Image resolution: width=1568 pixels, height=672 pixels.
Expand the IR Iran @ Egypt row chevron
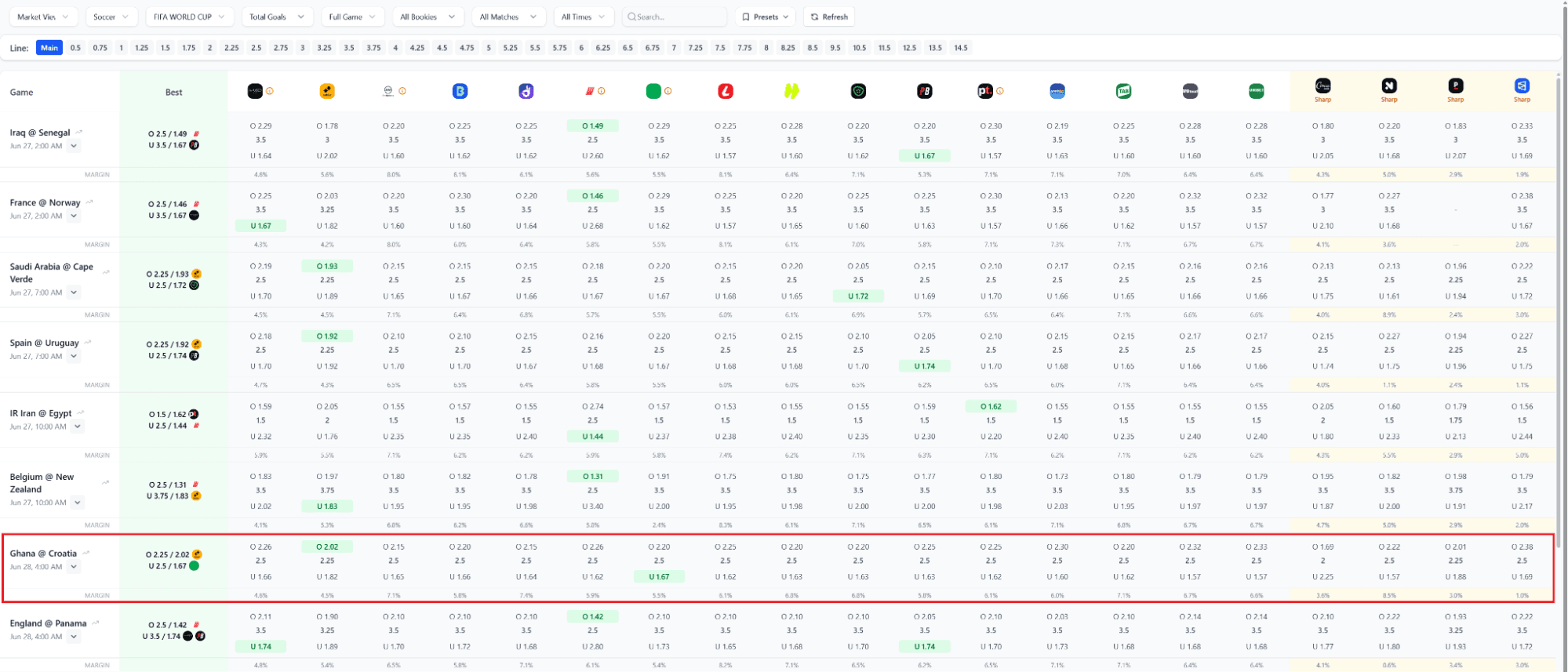pyautogui.click(x=77, y=427)
